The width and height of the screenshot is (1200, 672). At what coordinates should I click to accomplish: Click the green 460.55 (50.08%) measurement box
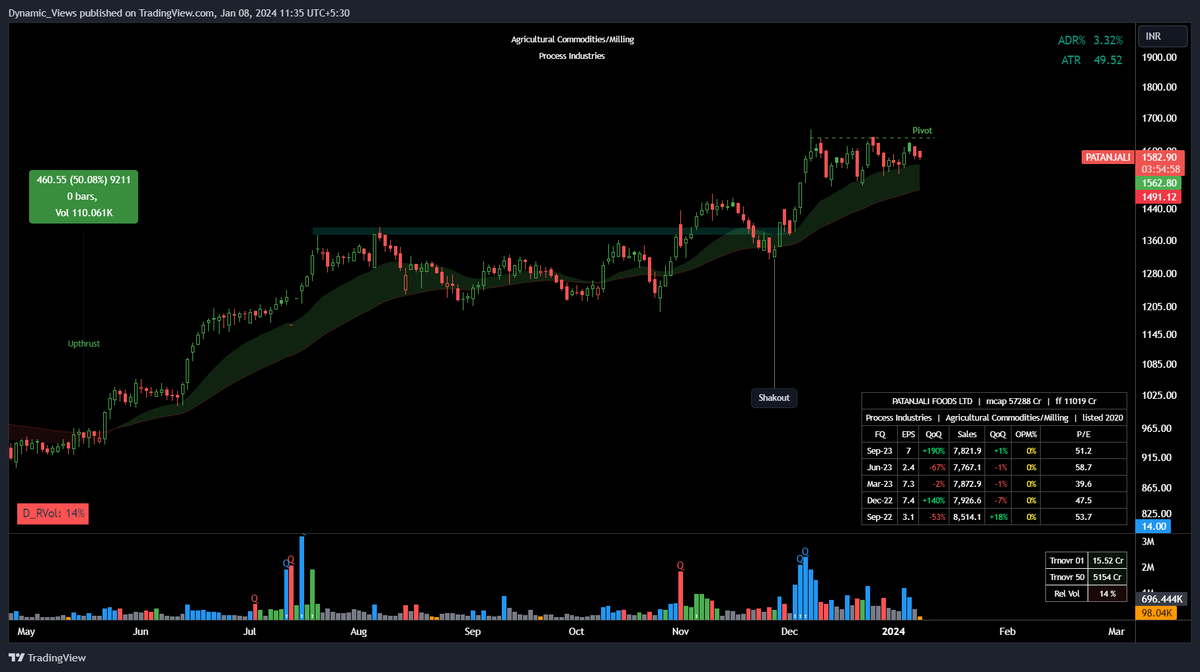83,197
